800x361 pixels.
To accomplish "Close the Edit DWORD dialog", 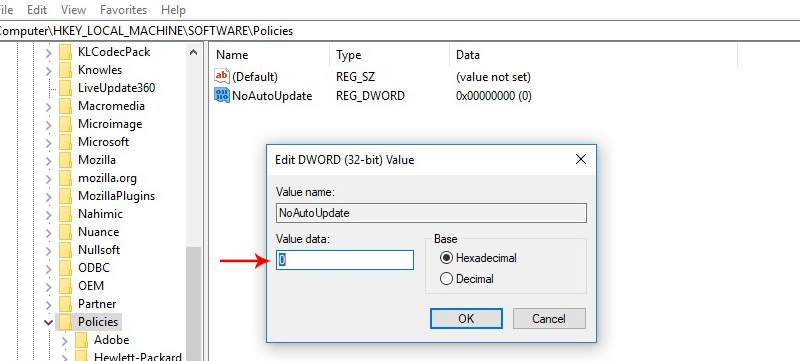I will (x=581, y=160).
